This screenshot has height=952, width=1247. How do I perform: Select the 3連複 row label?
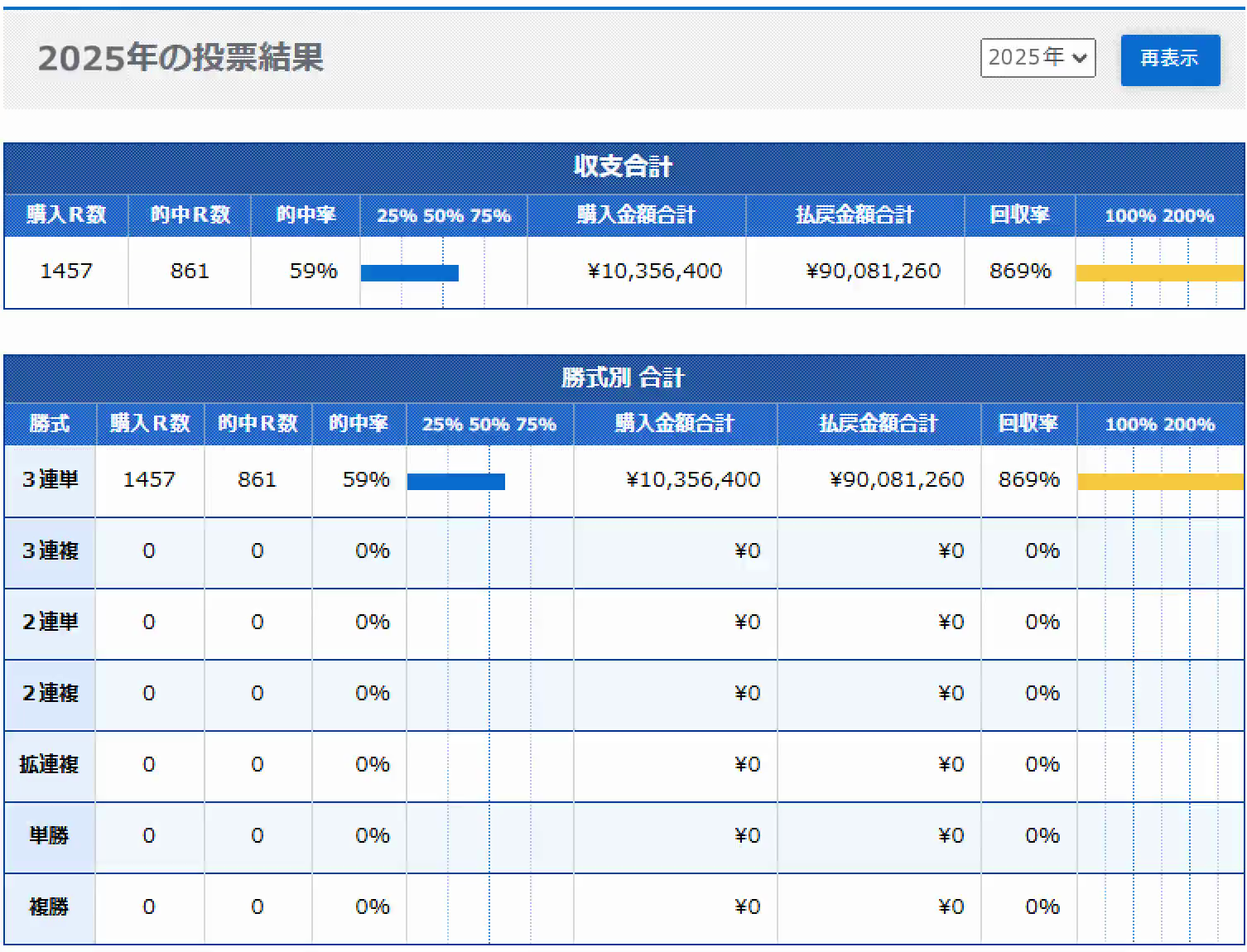[50, 551]
